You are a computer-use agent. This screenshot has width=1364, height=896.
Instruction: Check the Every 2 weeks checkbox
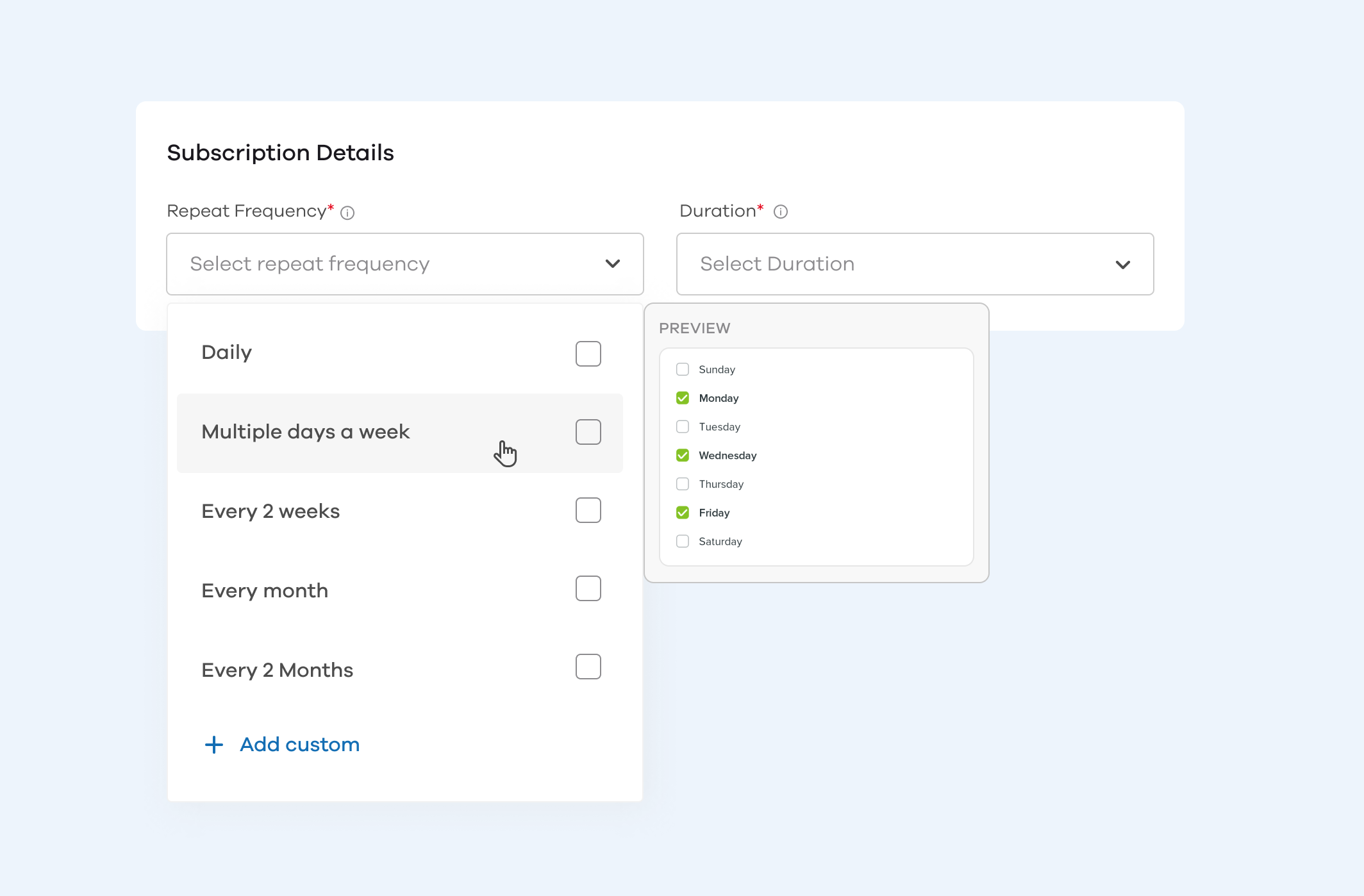point(588,510)
